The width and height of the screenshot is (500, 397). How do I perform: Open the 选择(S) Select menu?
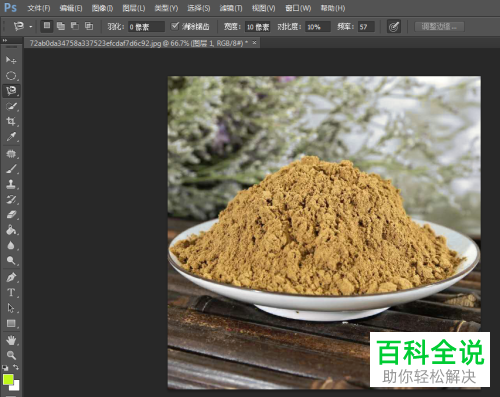coord(199,8)
